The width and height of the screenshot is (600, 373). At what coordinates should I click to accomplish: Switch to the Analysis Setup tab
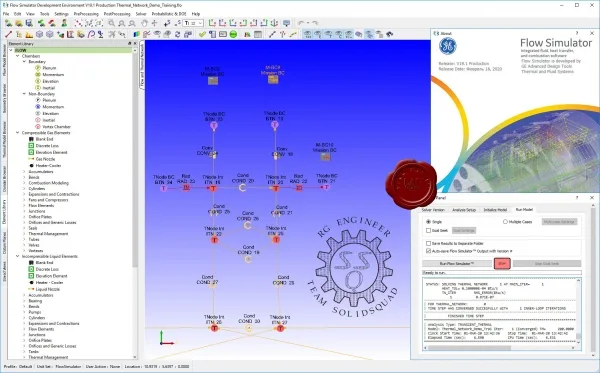pyautogui.click(x=464, y=210)
